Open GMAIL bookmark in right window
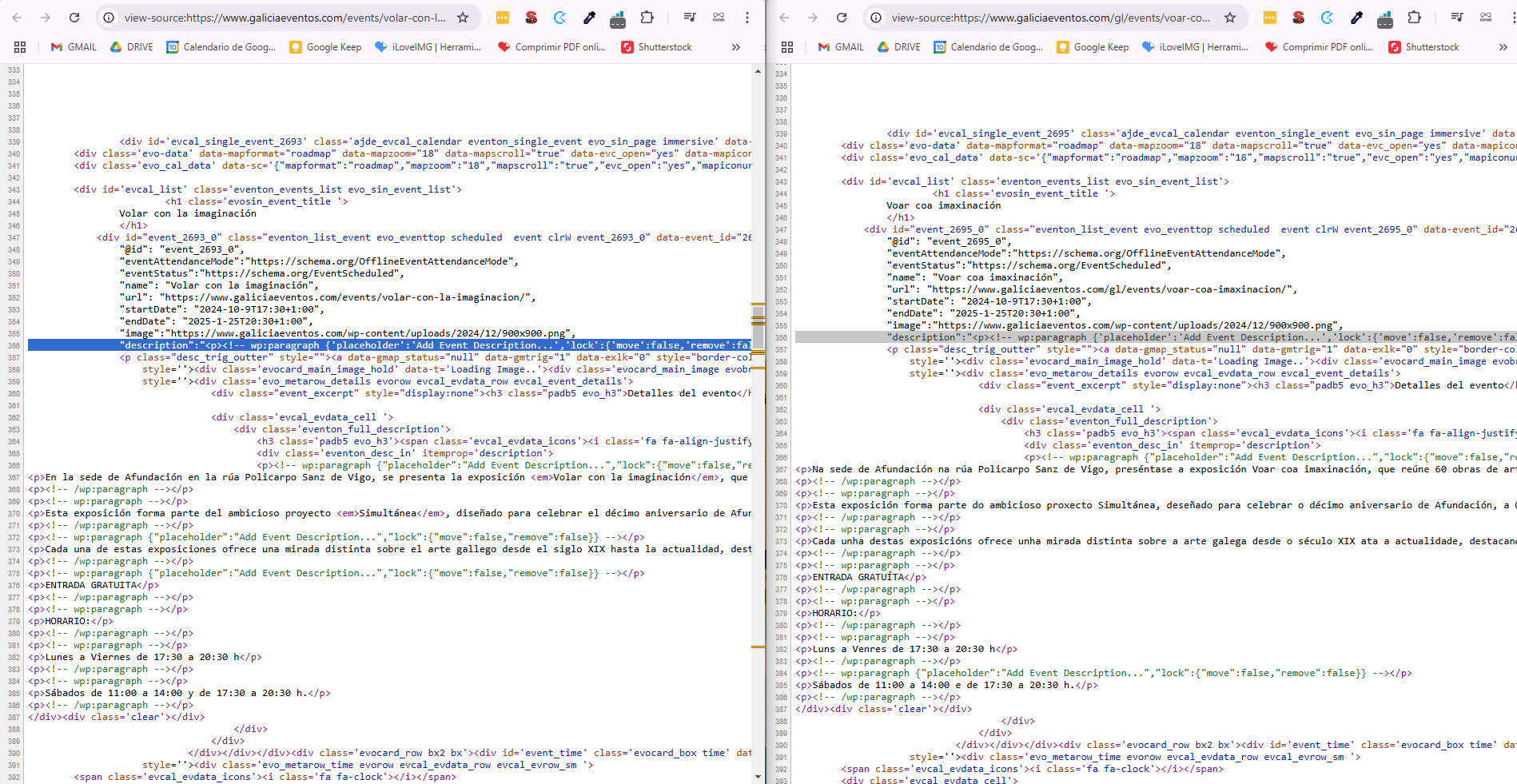The width and height of the screenshot is (1517, 784). [x=841, y=47]
